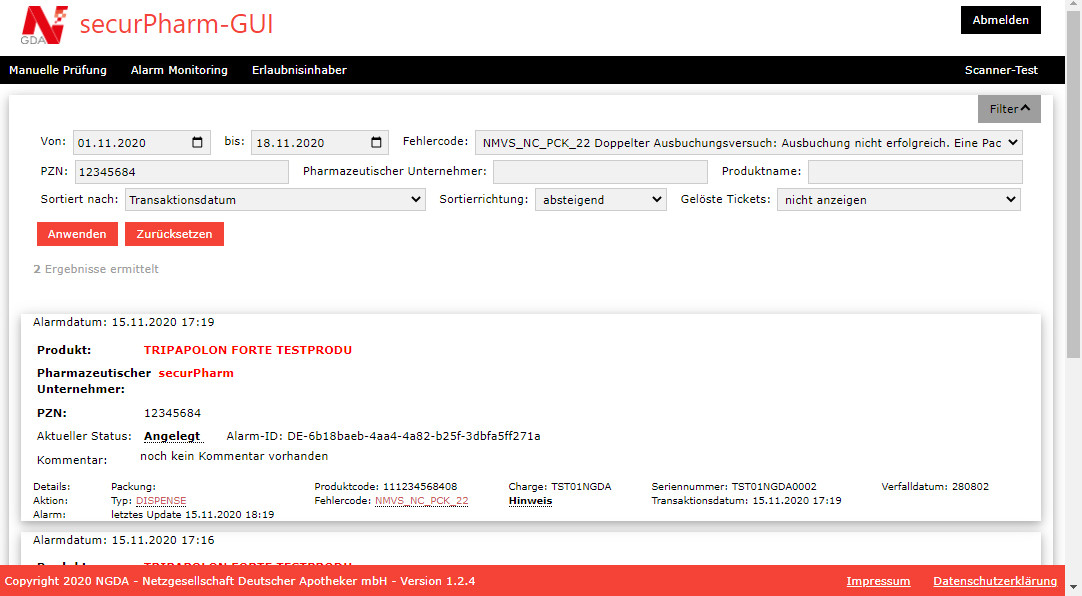Viewport: 1082px width, 596px height.
Task: Click the page vertical scrollbar thumb
Action: (1074, 186)
